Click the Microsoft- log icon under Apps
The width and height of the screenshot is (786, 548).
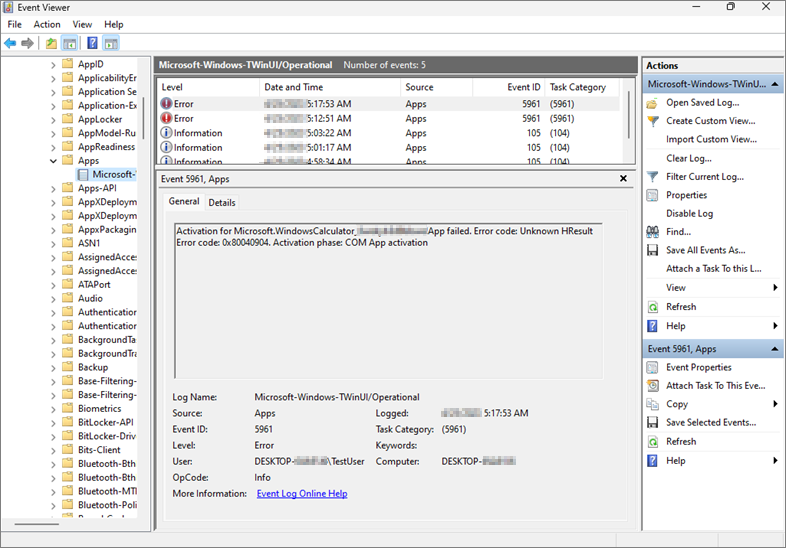(x=83, y=174)
